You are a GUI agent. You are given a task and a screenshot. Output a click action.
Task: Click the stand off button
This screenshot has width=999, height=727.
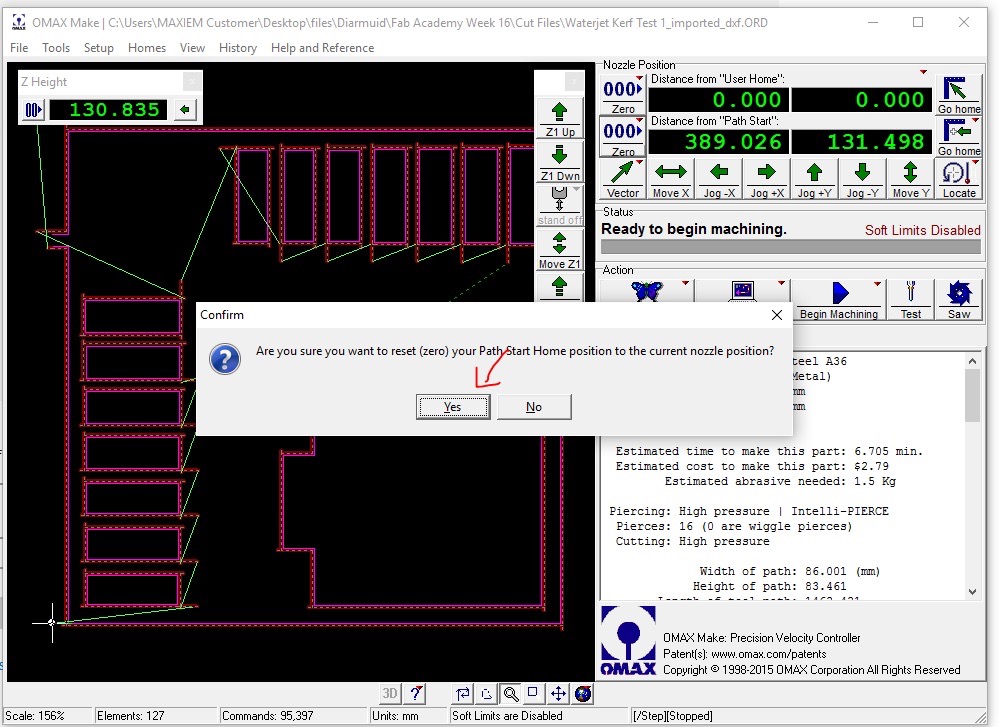(x=559, y=206)
